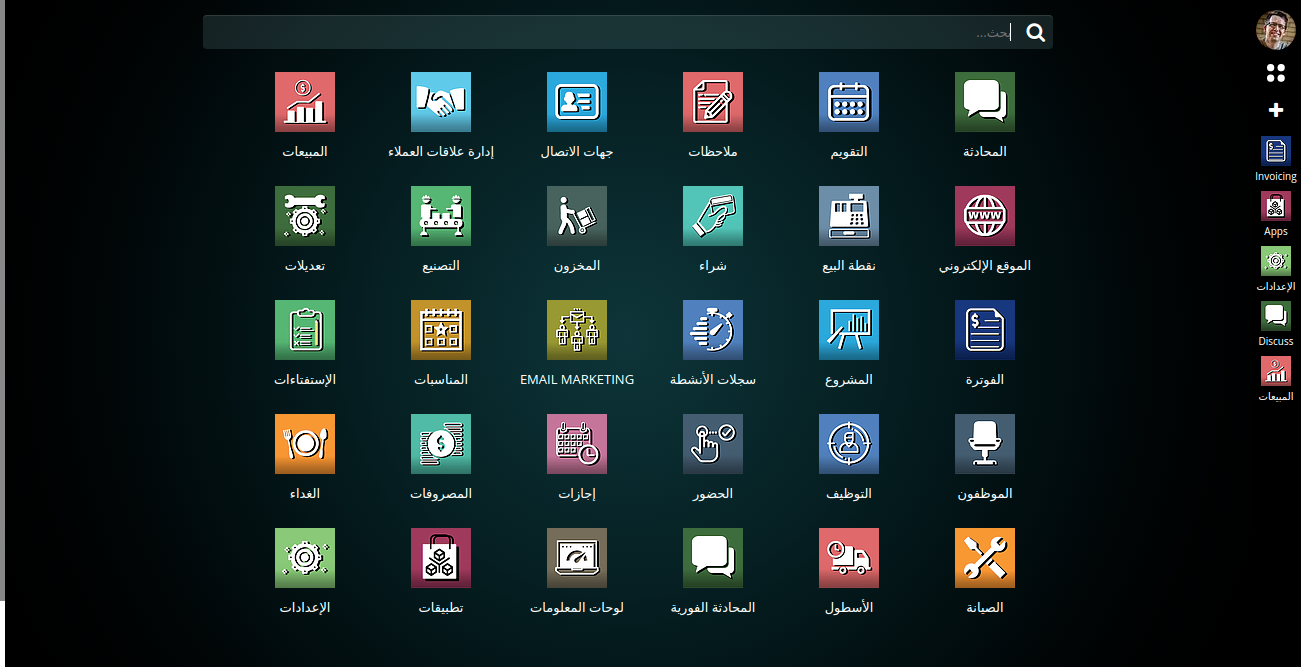The width and height of the screenshot is (1301, 667).
Task: Open the Maintenance app with tools icon
Action: (984, 558)
